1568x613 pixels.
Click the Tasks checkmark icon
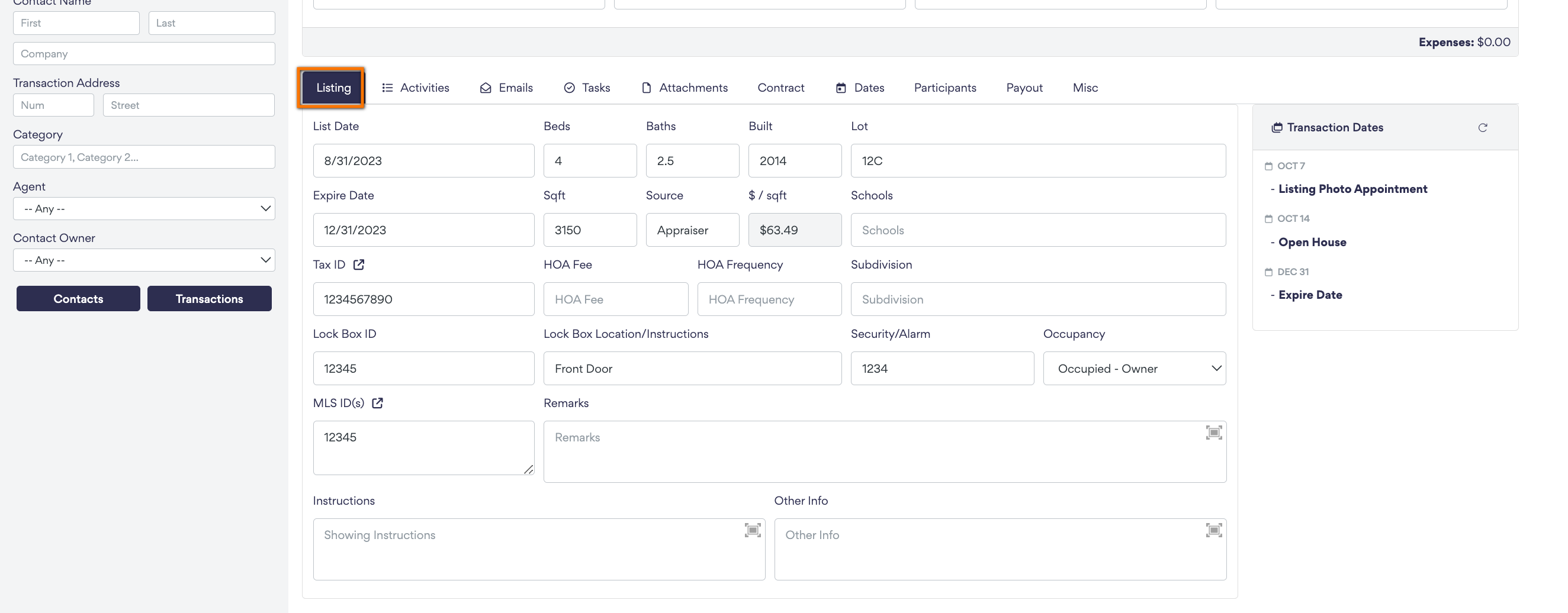tap(568, 88)
